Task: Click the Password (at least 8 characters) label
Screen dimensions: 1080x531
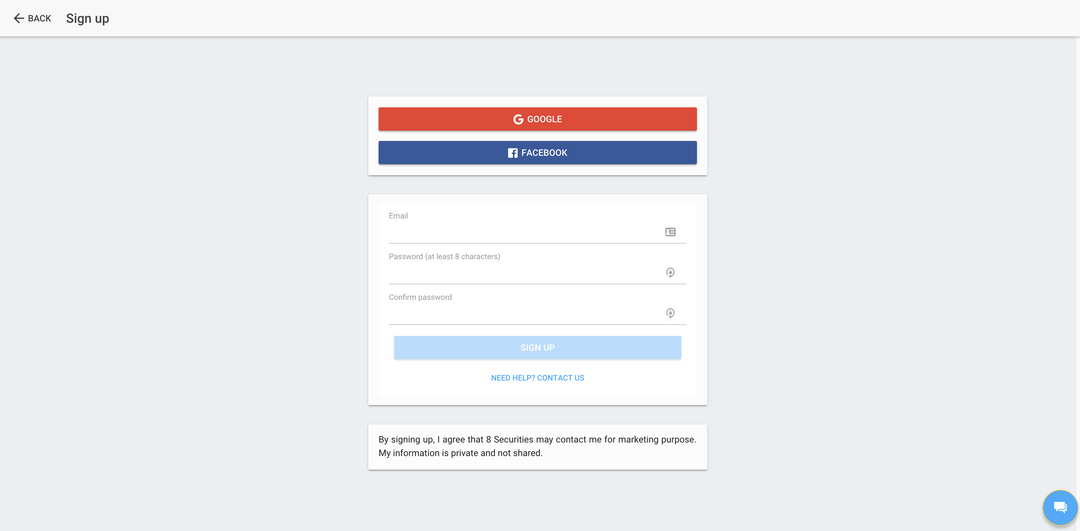Action: click(x=444, y=257)
